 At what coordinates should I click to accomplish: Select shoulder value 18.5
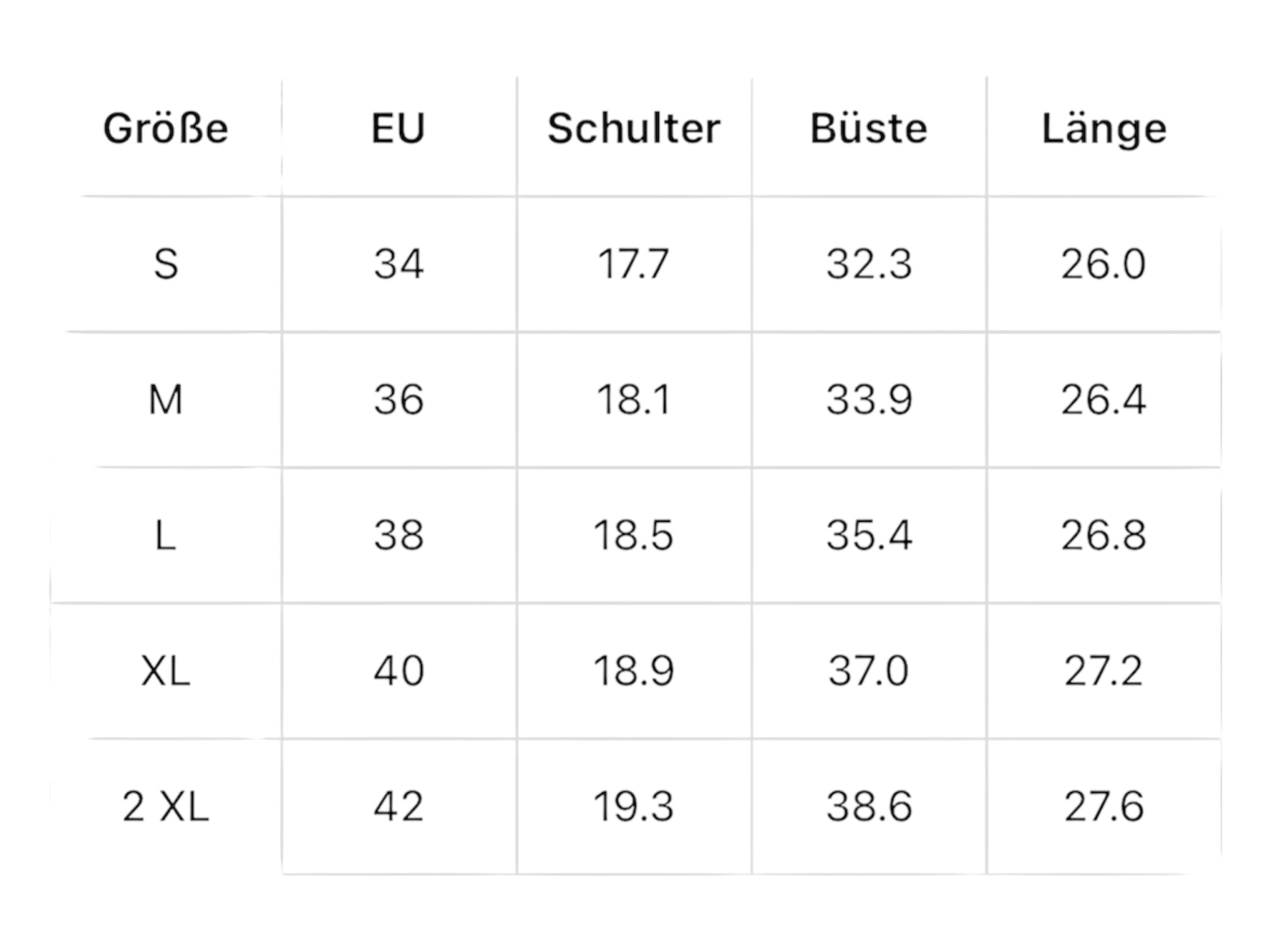pos(634,536)
